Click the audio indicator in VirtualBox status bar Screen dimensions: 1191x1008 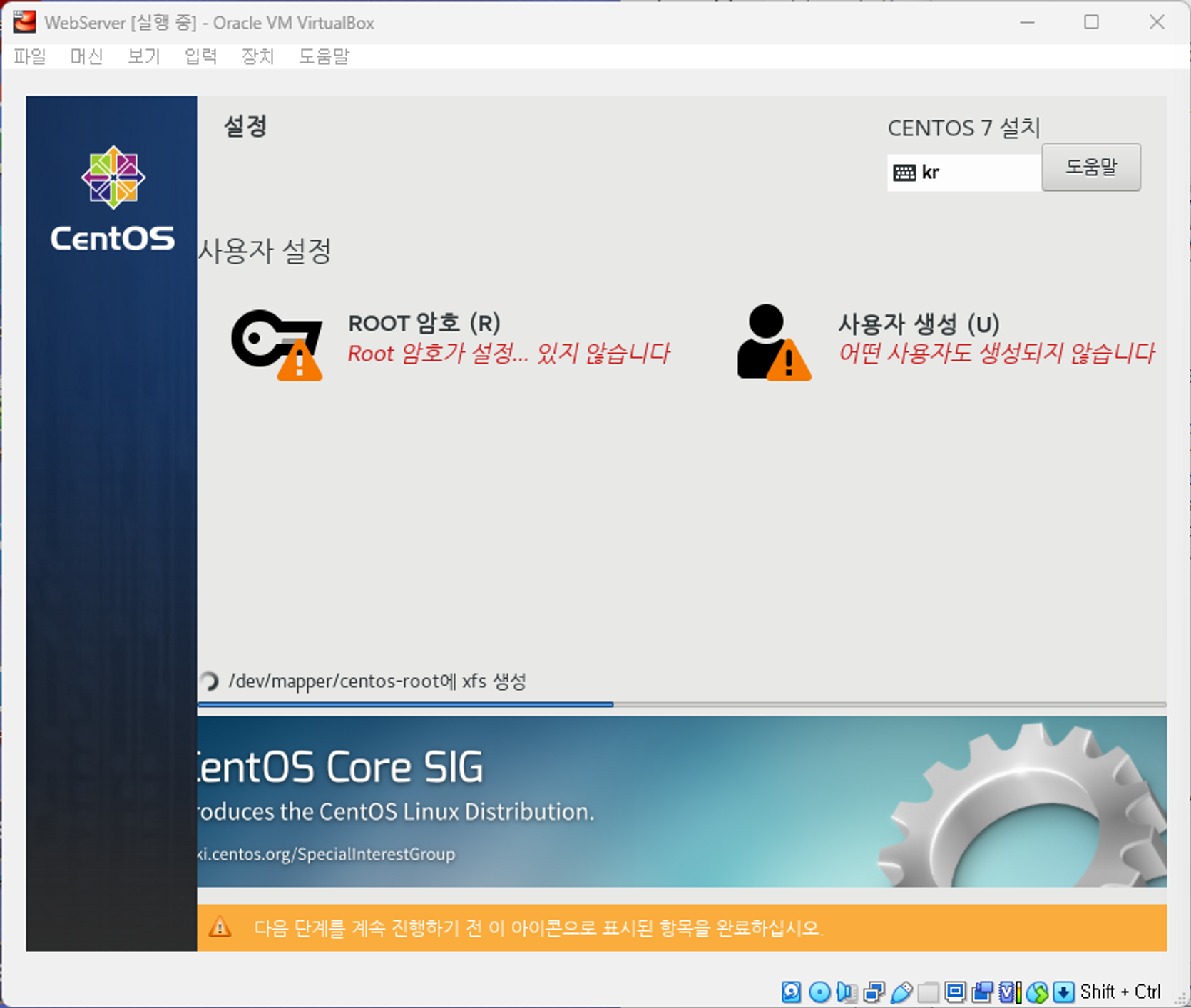(847, 992)
